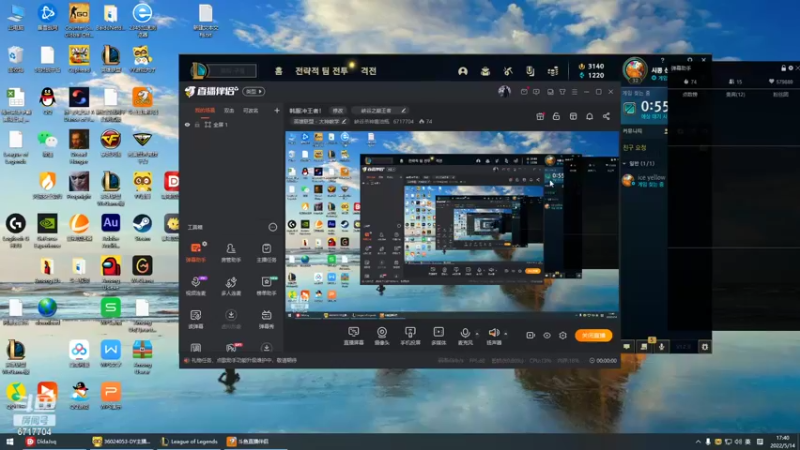Edit the stream tag pill with pencil
The width and height of the screenshot is (800, 450).
pos(381,110)
